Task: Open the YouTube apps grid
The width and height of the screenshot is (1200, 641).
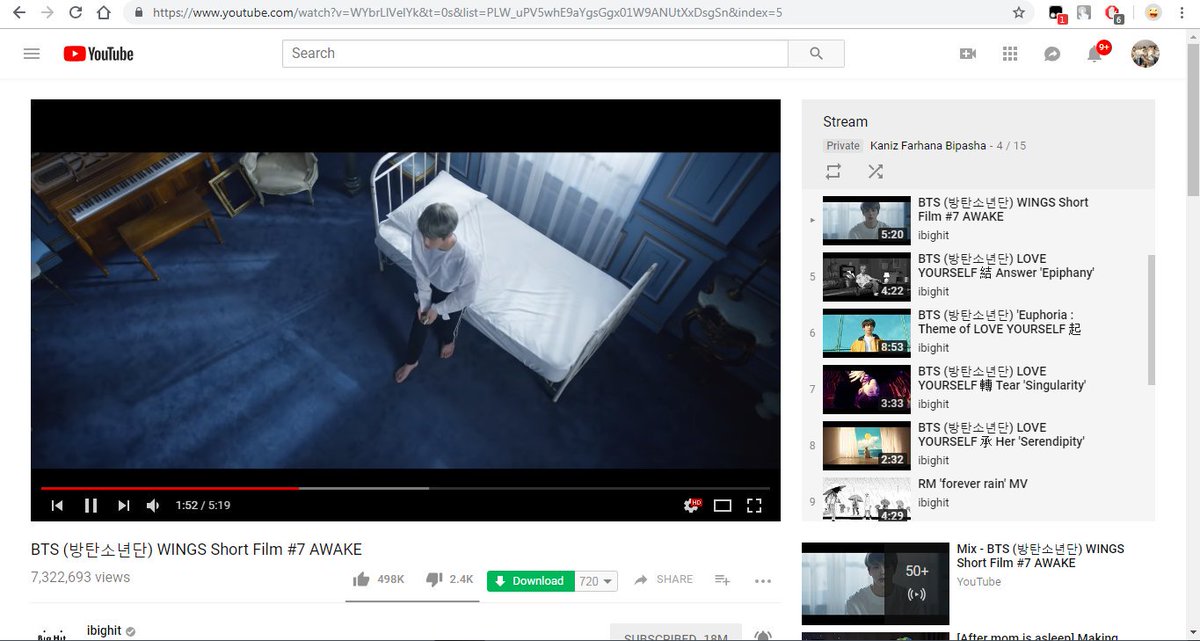Action: pyautogui.click(x=1010, y=54)
